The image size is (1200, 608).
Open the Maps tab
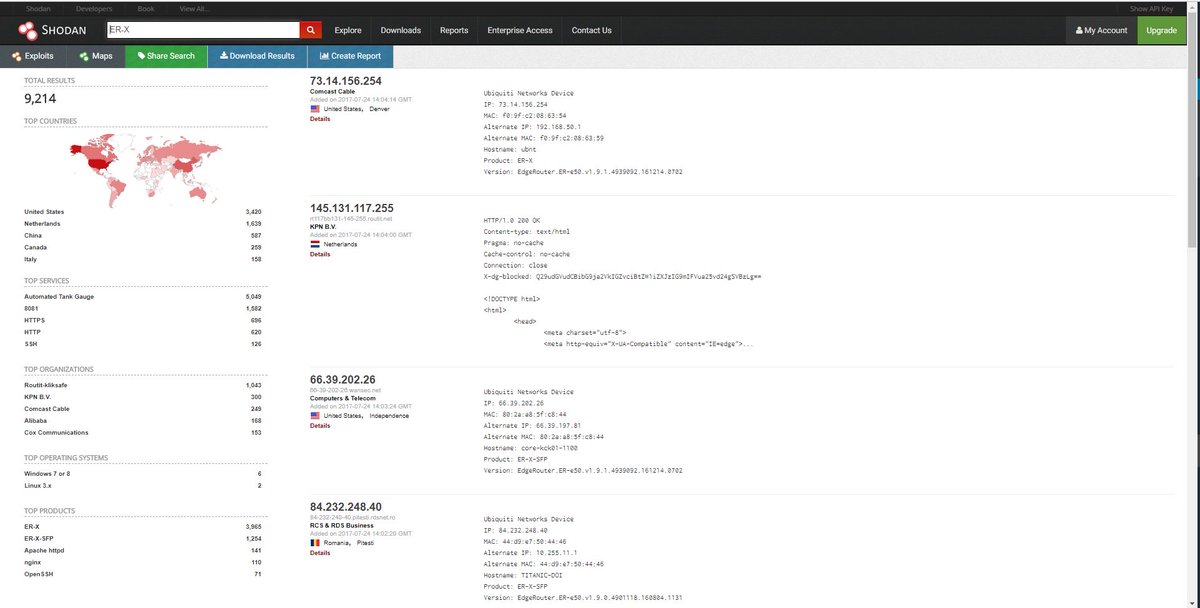click(x=96, y=56)
